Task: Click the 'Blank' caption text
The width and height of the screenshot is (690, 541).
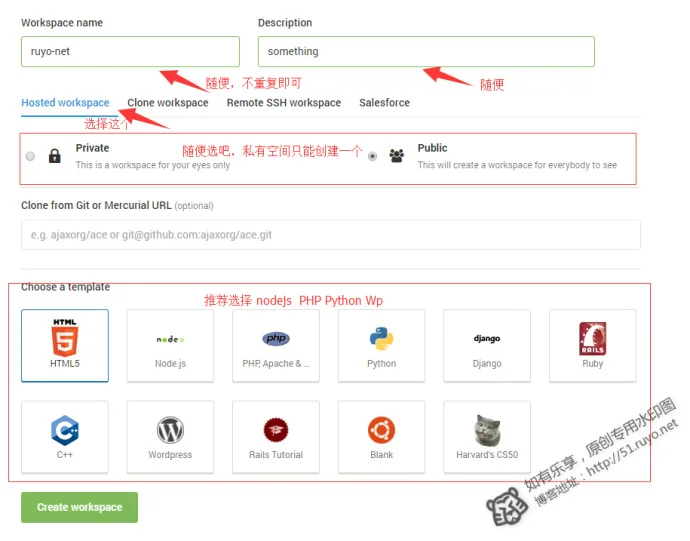Action: [382, 455]
